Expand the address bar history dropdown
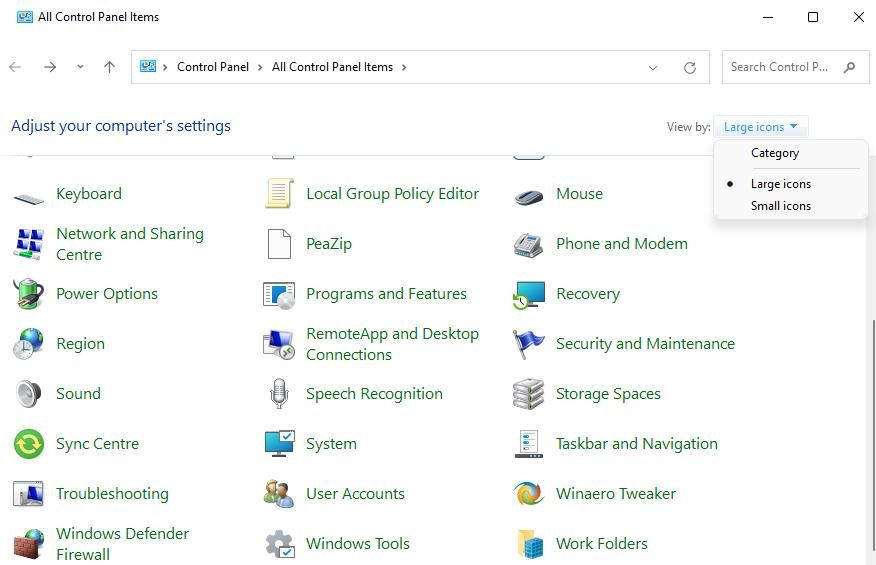This screenshot has height=565, width=876. tap(653, 68)
